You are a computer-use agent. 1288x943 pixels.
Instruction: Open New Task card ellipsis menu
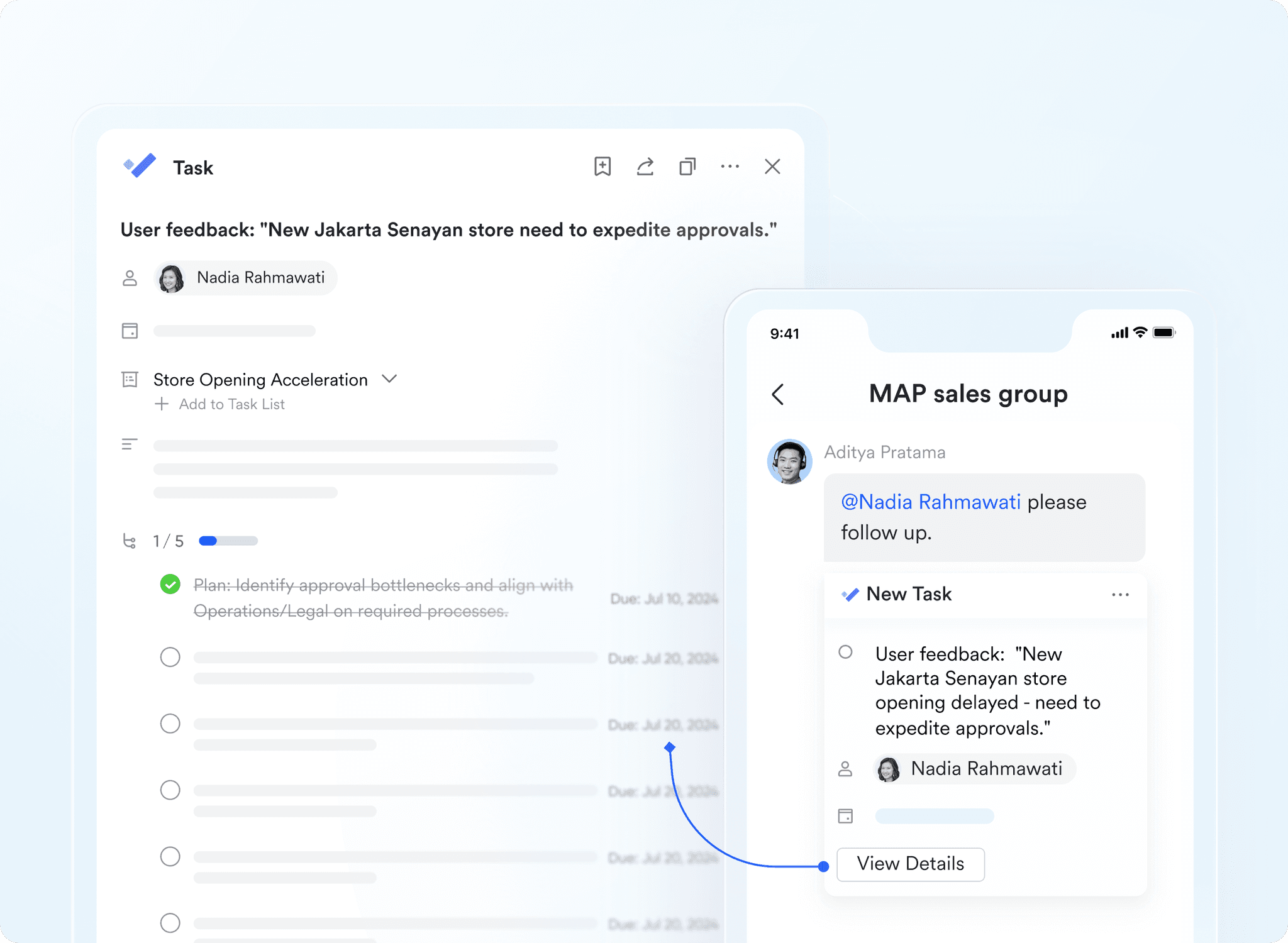1120,595
